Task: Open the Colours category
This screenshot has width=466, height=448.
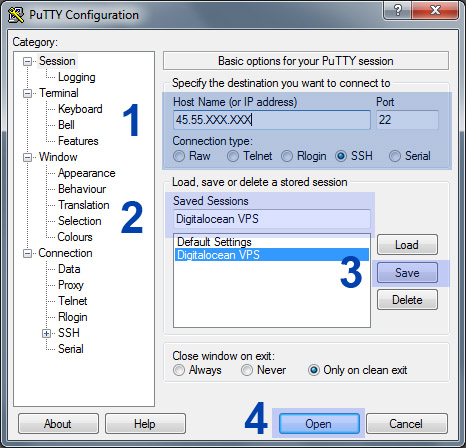Action: tap(75, 237)
